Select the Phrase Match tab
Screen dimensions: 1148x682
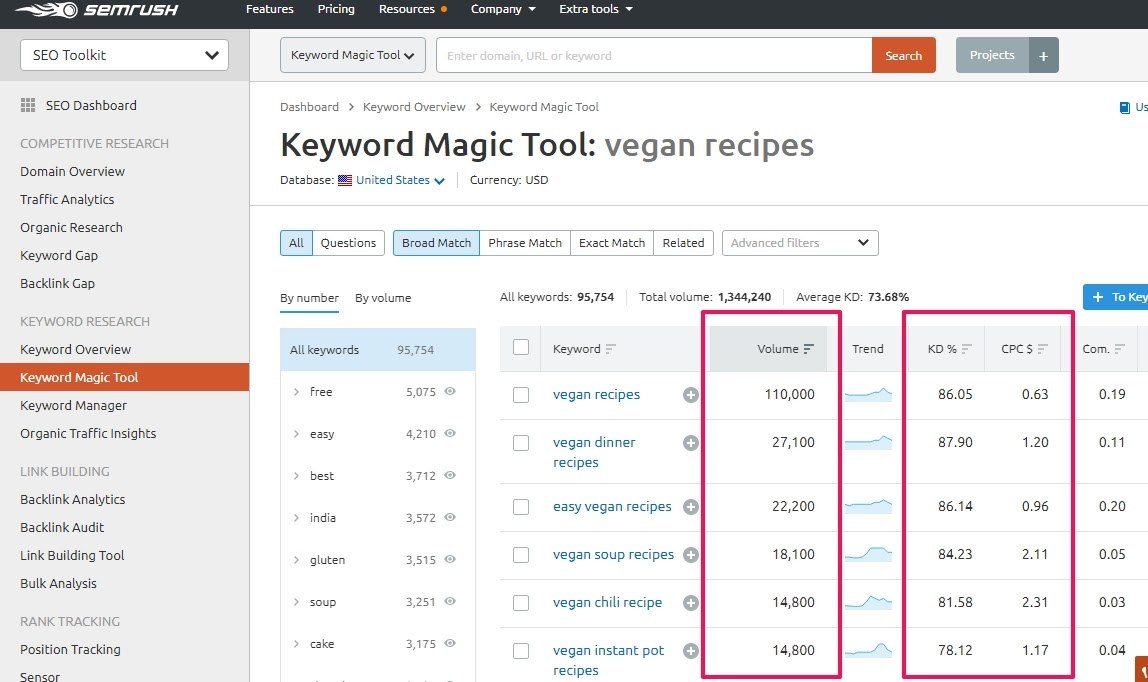pos(525,243)
